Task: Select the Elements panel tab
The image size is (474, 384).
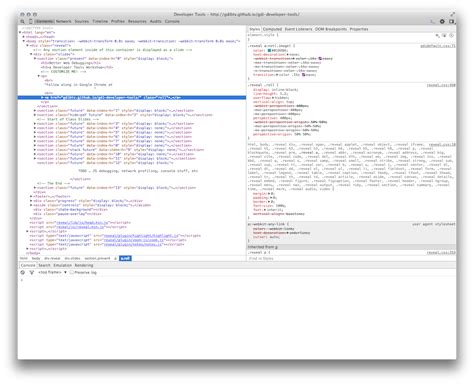Action: 44,21
